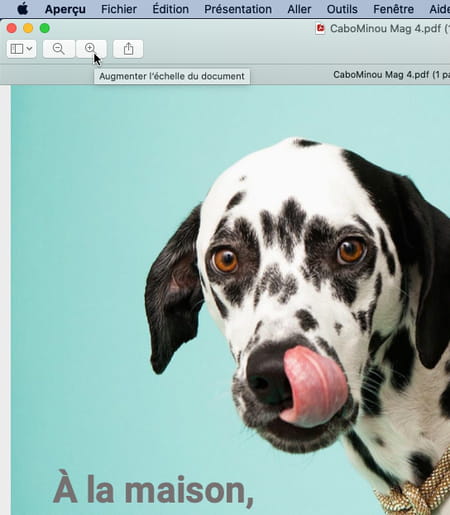Click the share button in toolbar
Screen dimensions: 450x515
pos(128,49)
